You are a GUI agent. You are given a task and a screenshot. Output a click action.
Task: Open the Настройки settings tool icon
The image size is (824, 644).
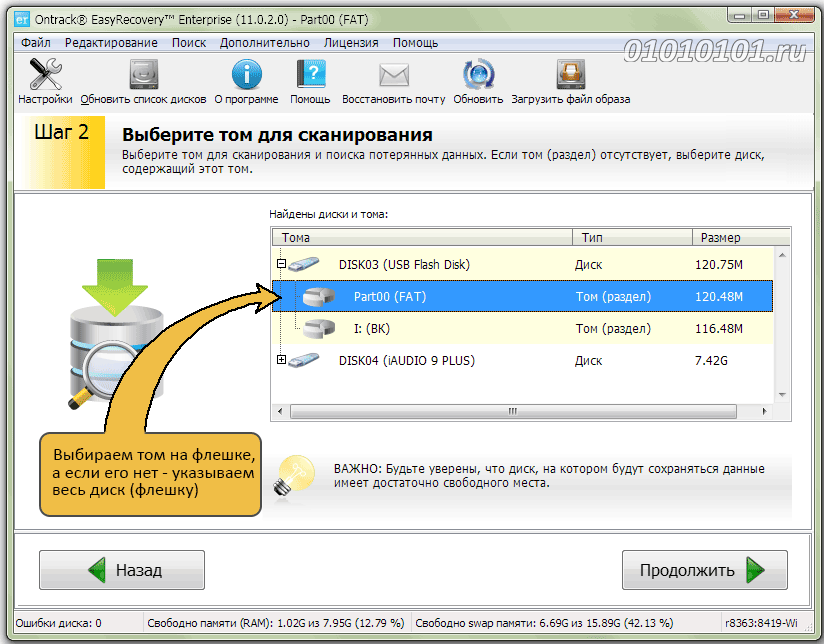(x=45, y=74)
